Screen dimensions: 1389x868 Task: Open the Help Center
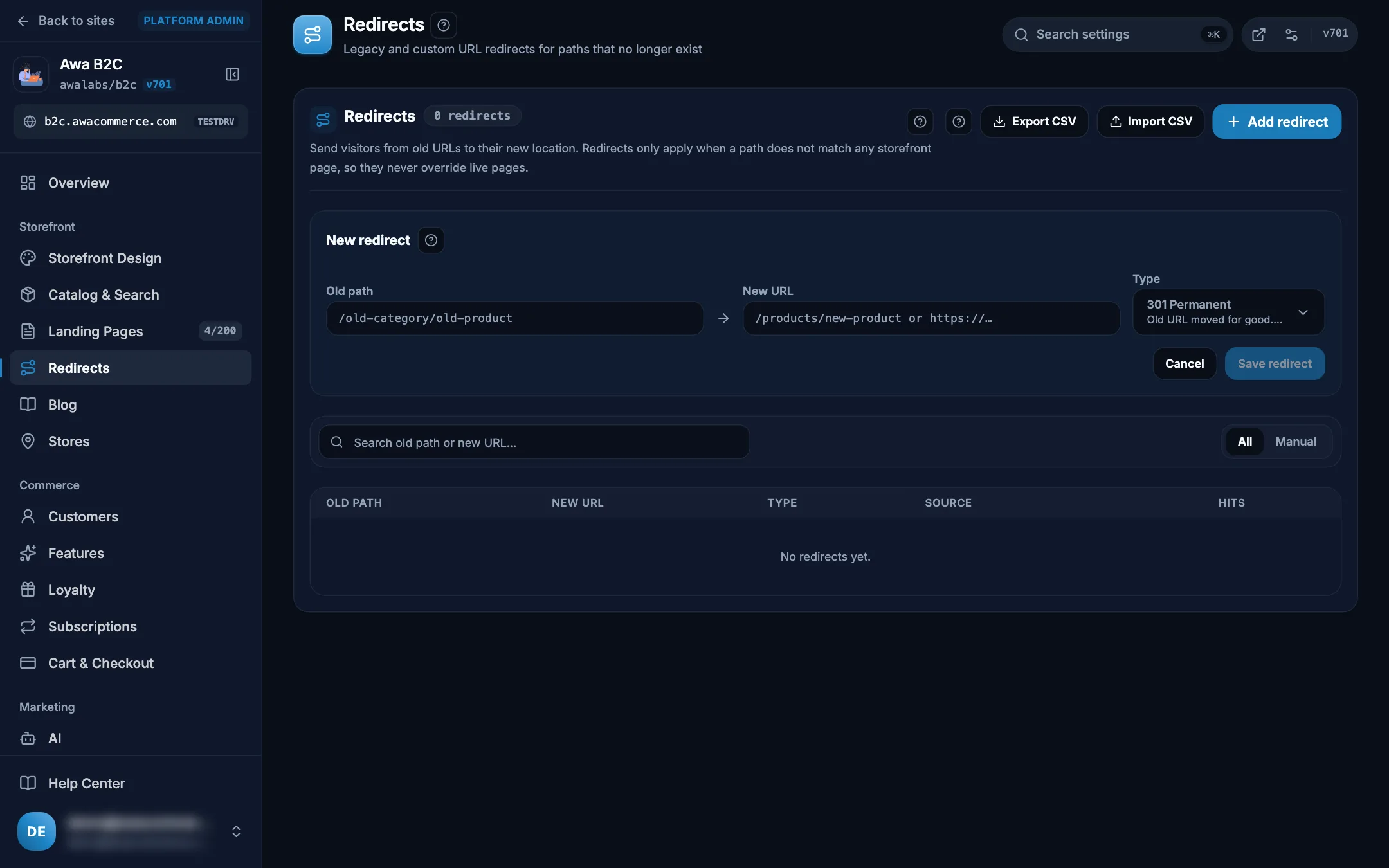[x=131, y=783]
